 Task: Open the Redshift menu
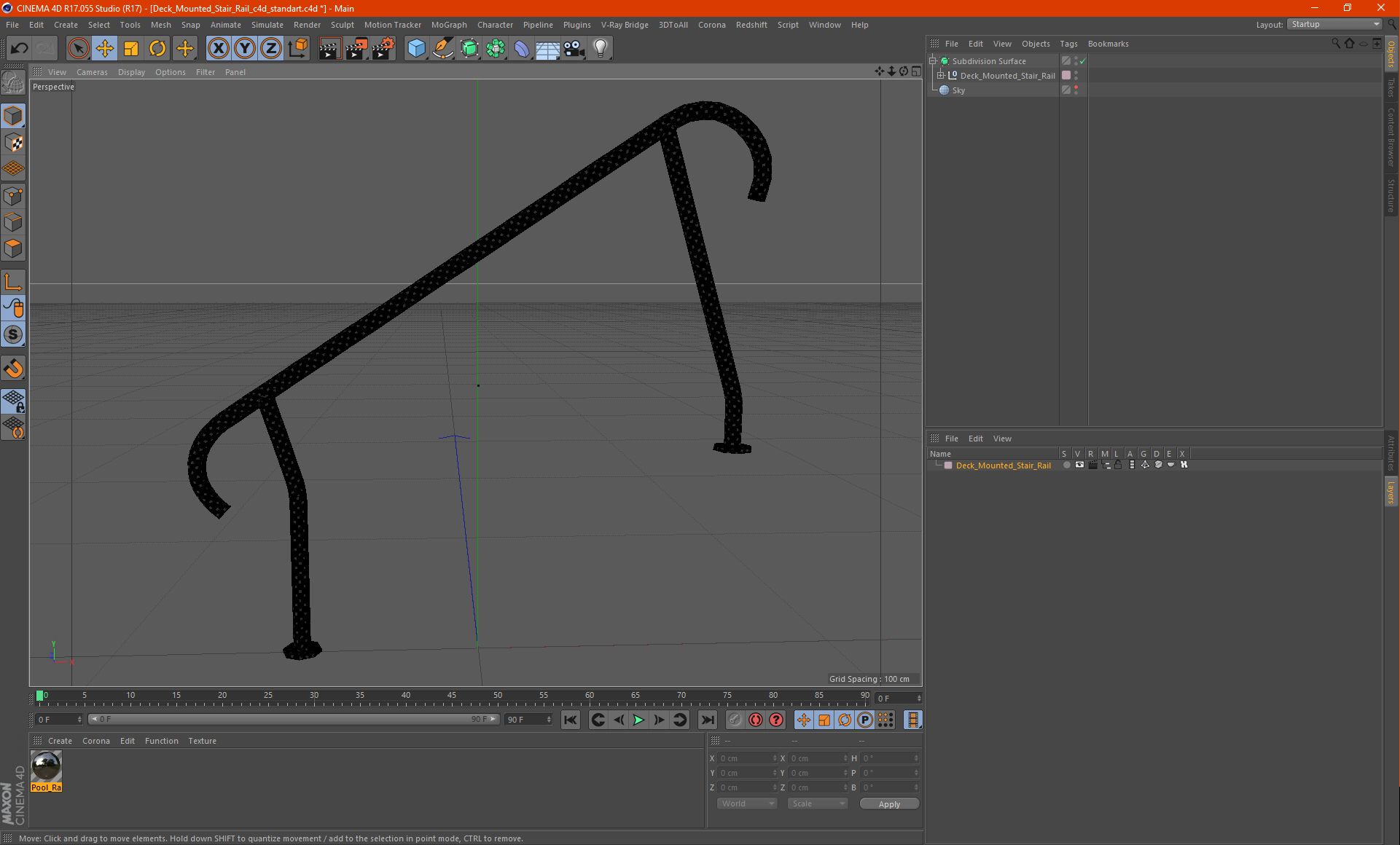[x=751, y=25]
